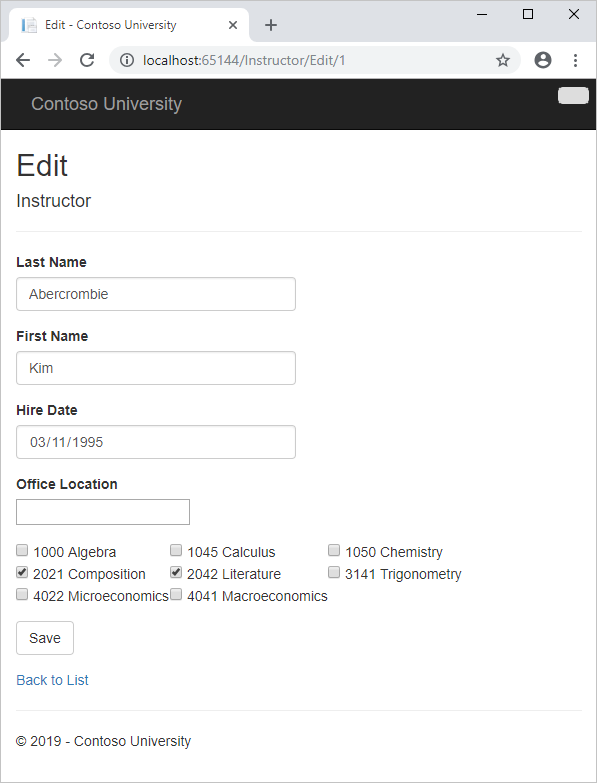The width and height of the screenshot is (597, 783).
Task: View site information icon in address bar
Action: pyautogui.click(x=127, y=60)
